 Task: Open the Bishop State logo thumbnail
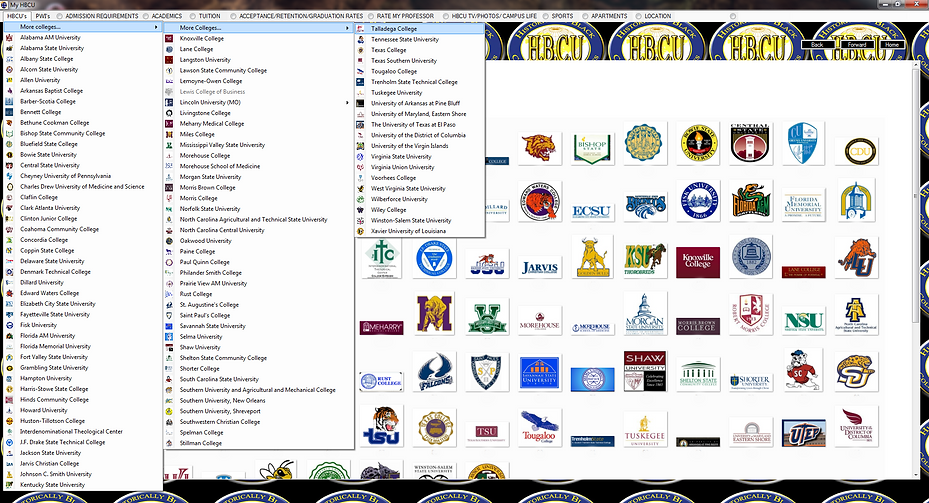click(592, 147)
